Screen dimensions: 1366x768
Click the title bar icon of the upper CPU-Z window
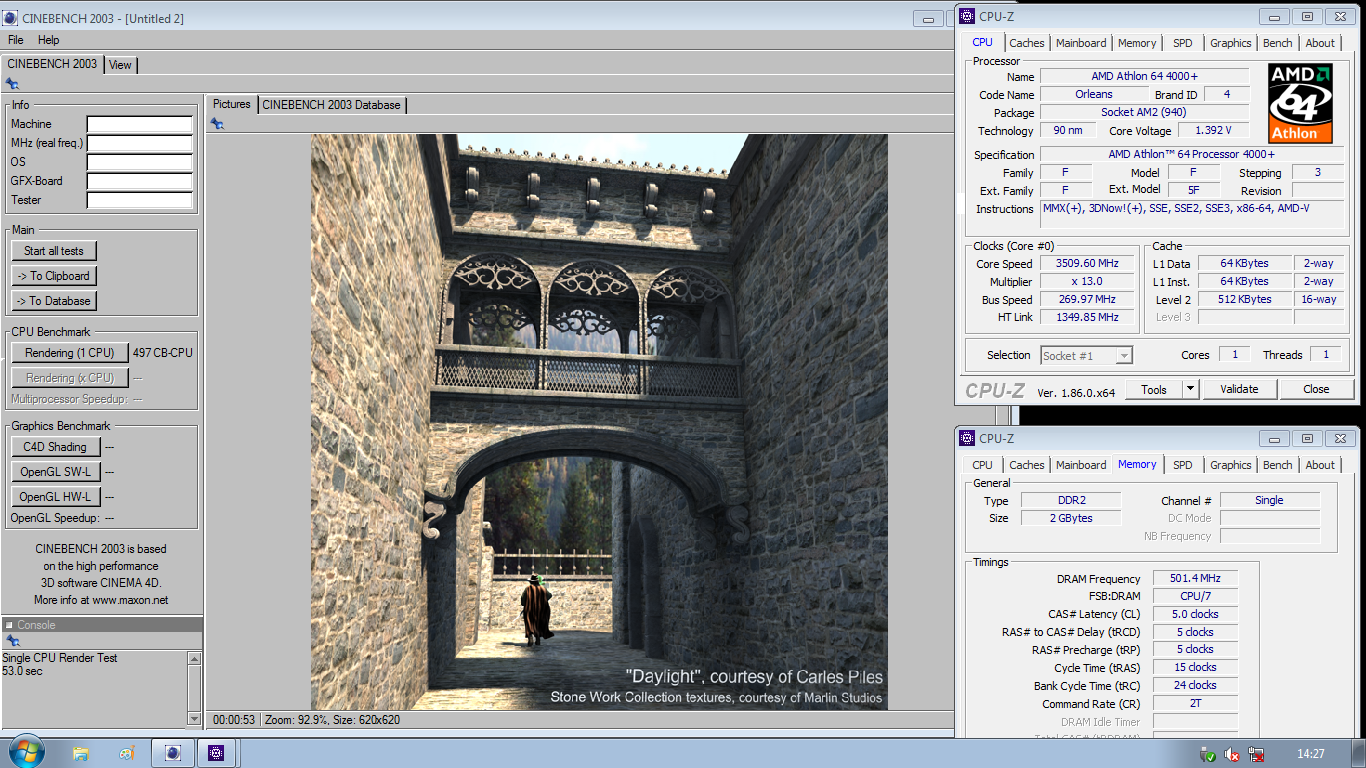point(967,16)
